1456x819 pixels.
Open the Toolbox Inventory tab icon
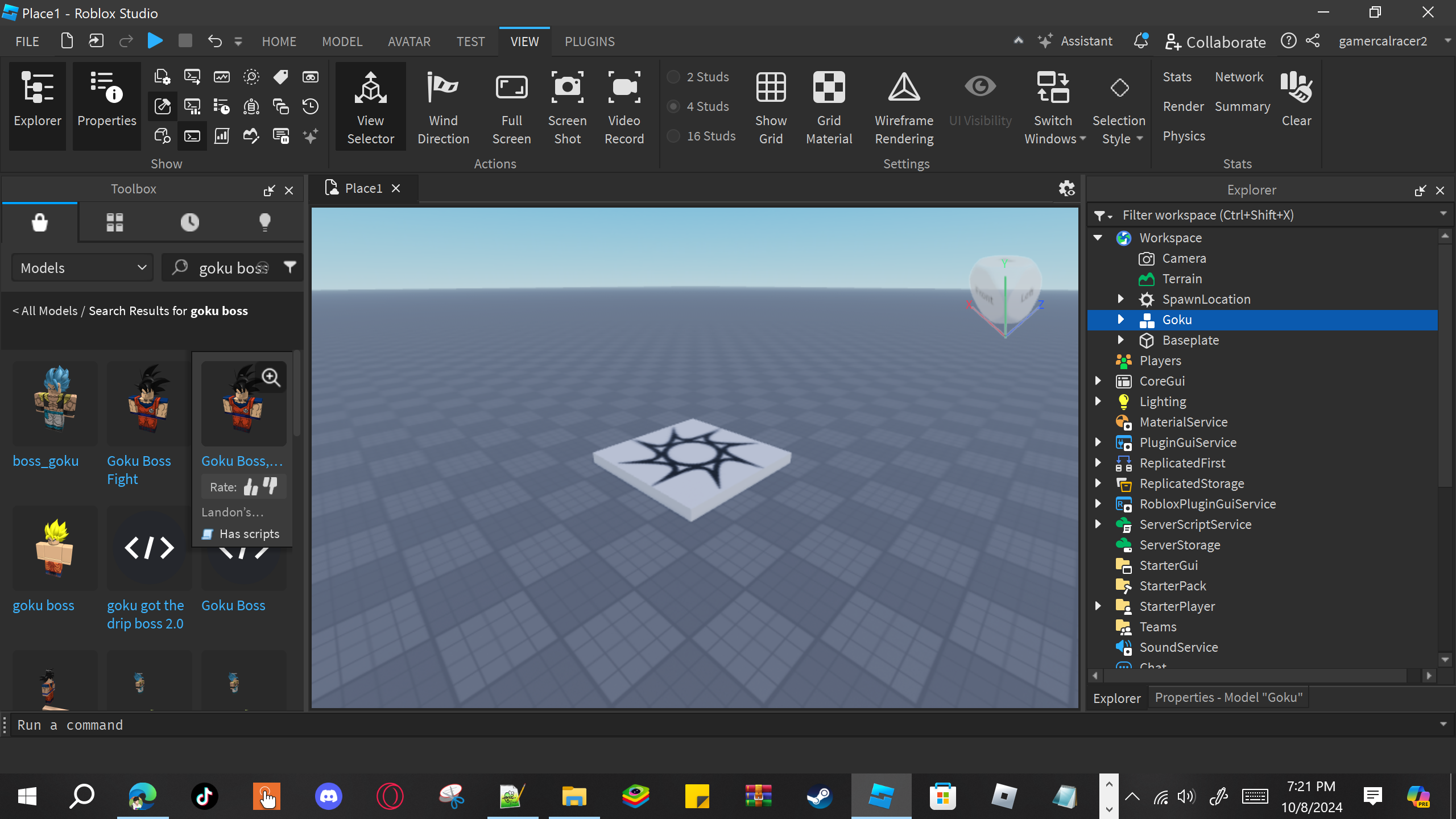[114, 222]
